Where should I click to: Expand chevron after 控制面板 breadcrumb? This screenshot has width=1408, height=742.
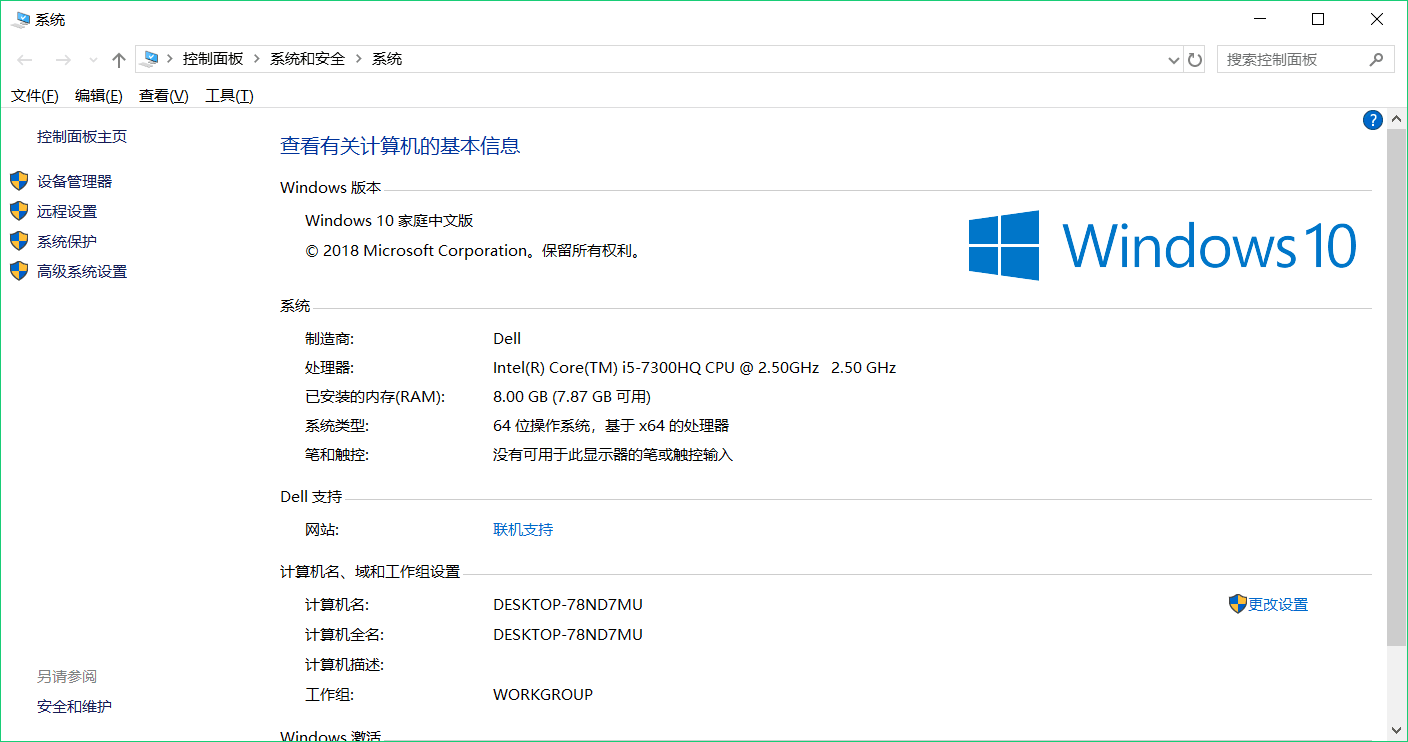point(257,59)
